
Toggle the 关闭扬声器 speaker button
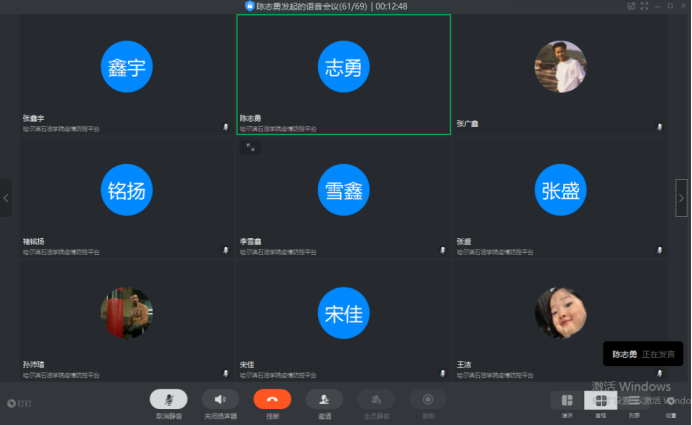coord(220,399)
